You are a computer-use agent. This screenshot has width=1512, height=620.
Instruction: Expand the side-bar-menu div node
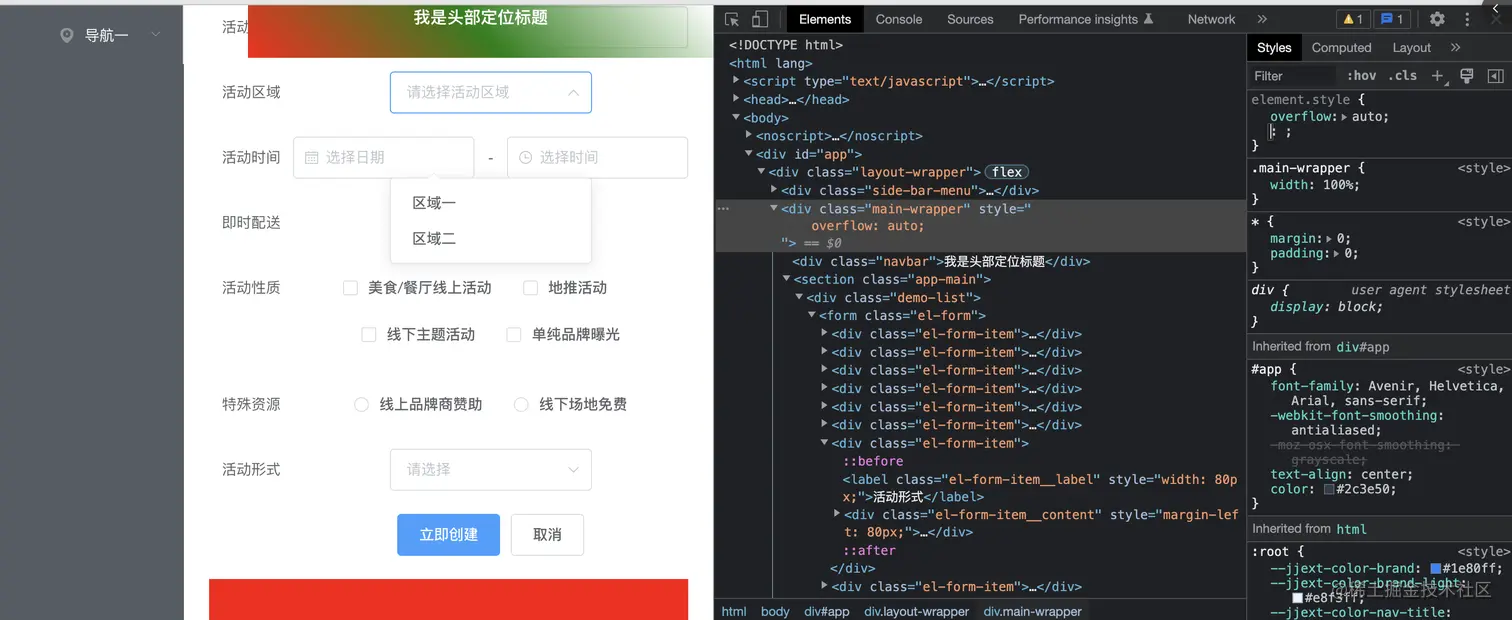pyautogui.click(x=774, y=190)
